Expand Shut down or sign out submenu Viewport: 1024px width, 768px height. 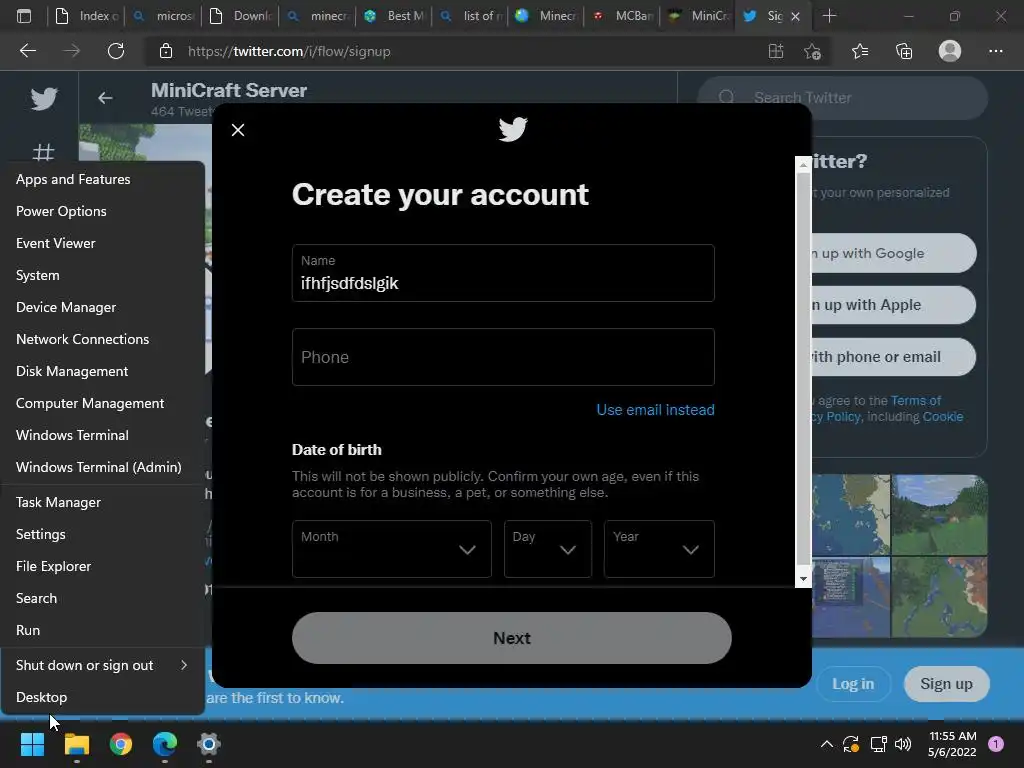pyautogui.click(x=103, y=665)
